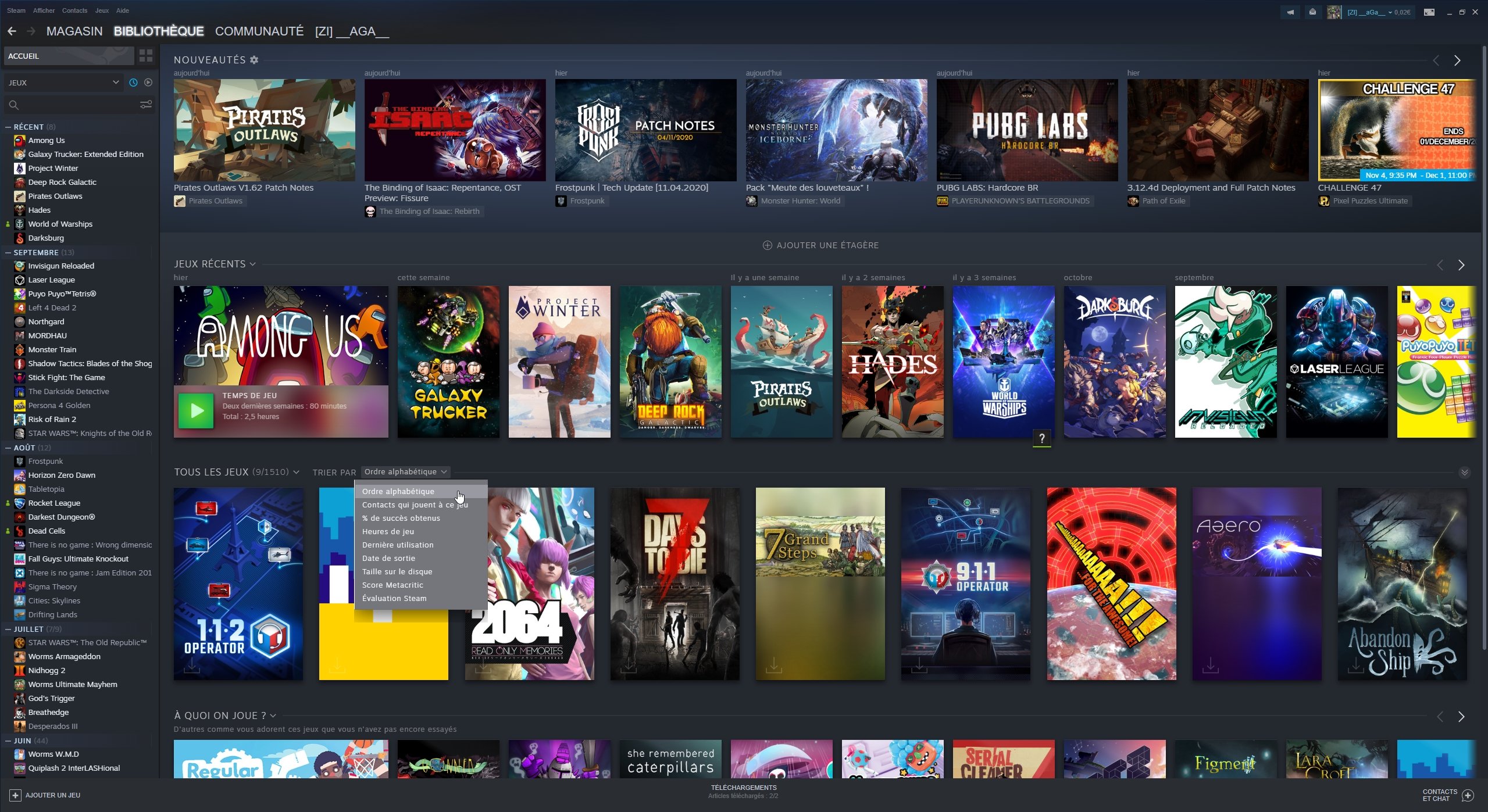Toggle the clock recent-activity sort filter
The height and width of the screenshot is (812, 1488).
[x=133, y=82]
